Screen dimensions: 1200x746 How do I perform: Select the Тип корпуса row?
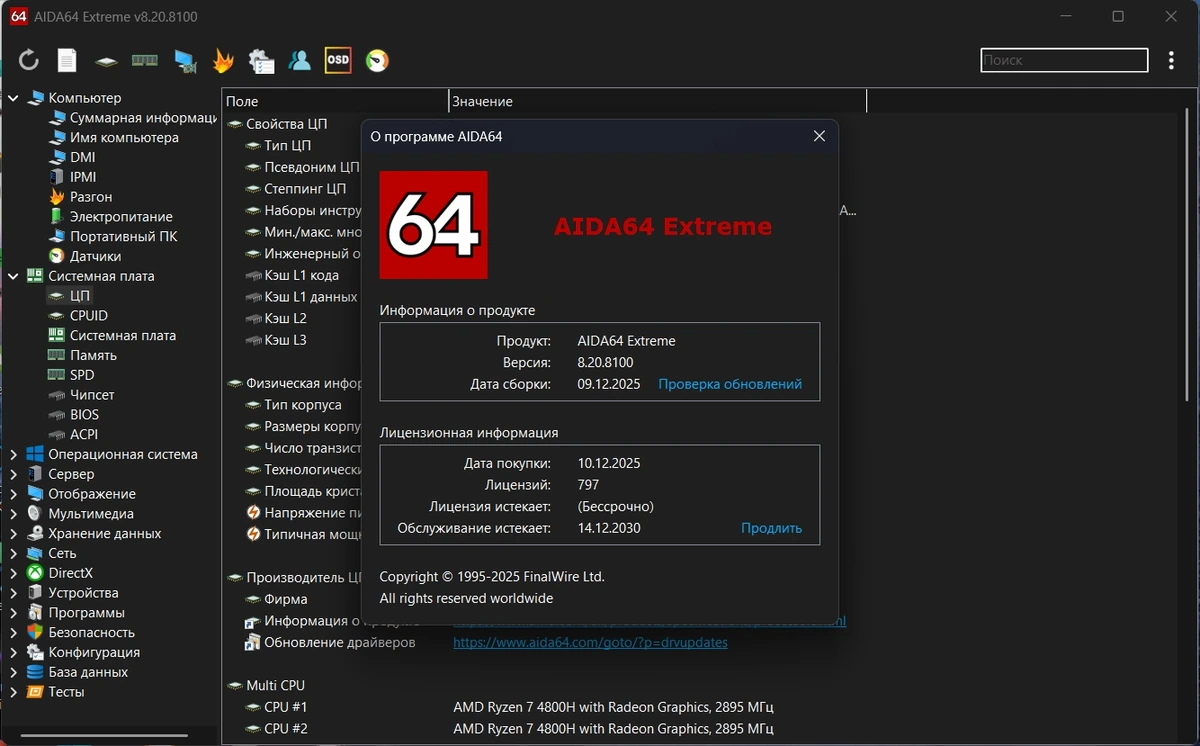(303, 405)
